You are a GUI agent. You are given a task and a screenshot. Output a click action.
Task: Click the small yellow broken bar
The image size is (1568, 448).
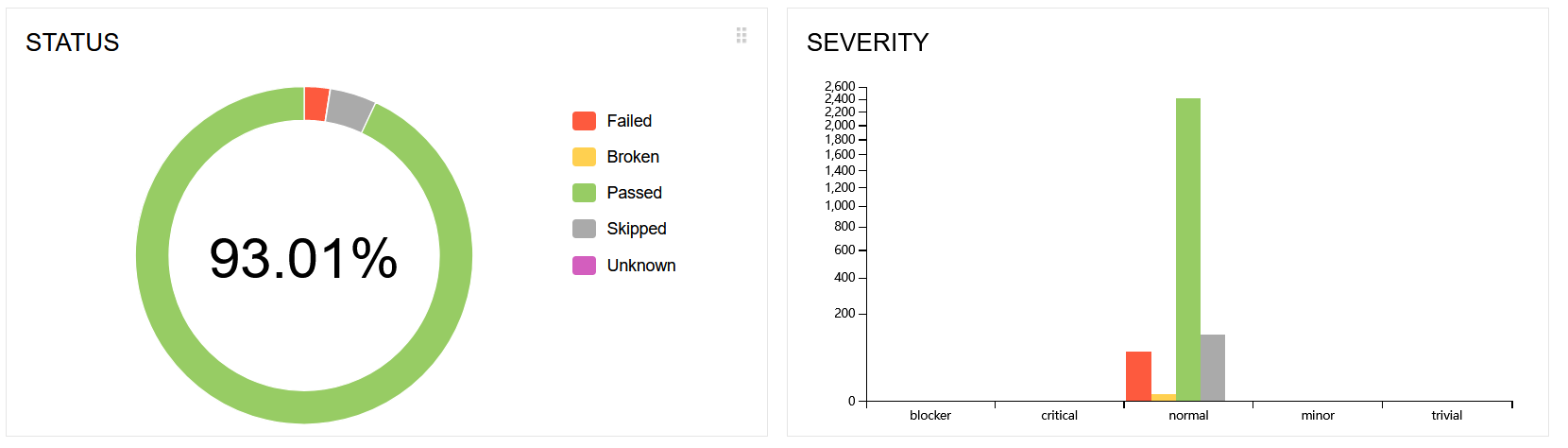(1164, 398)
